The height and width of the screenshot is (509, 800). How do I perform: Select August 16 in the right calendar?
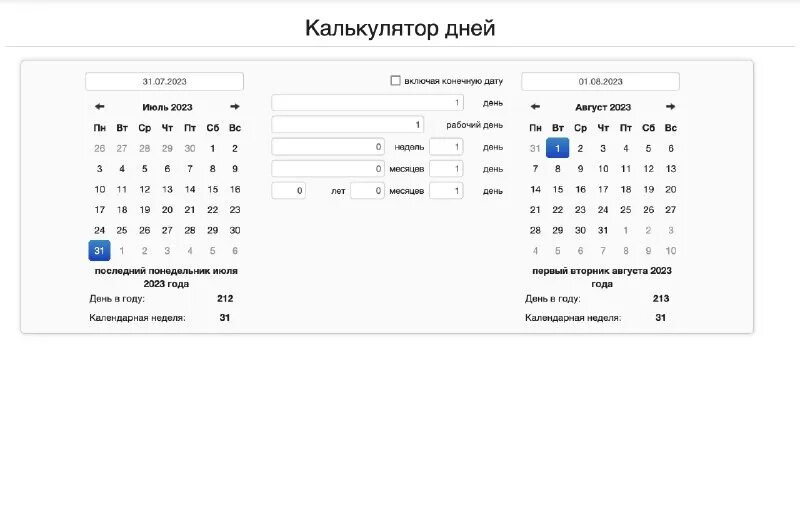click(580, 189)
